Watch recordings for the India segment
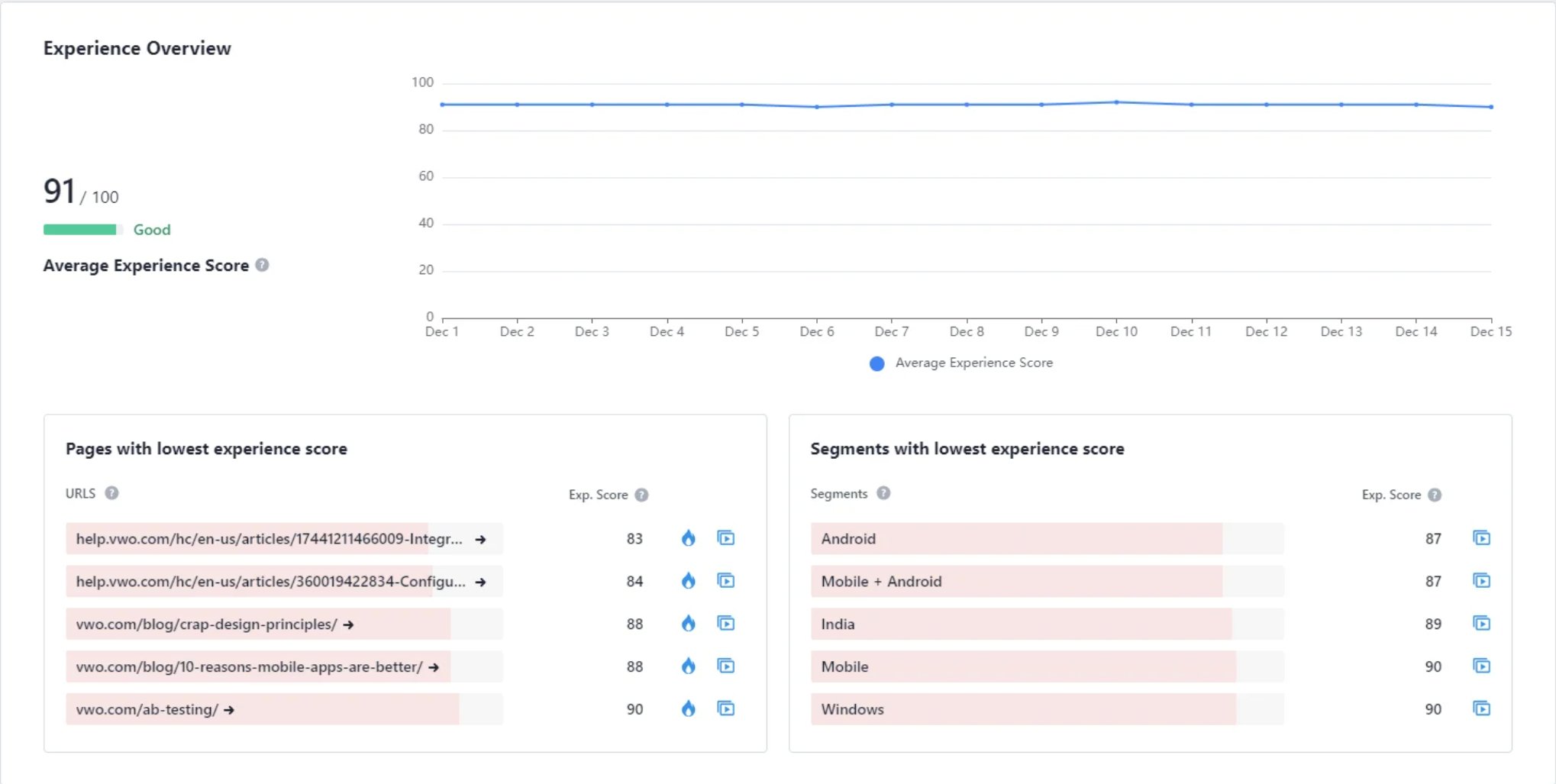Screen dimensions: 1556x784 (x=1481, y=624)
